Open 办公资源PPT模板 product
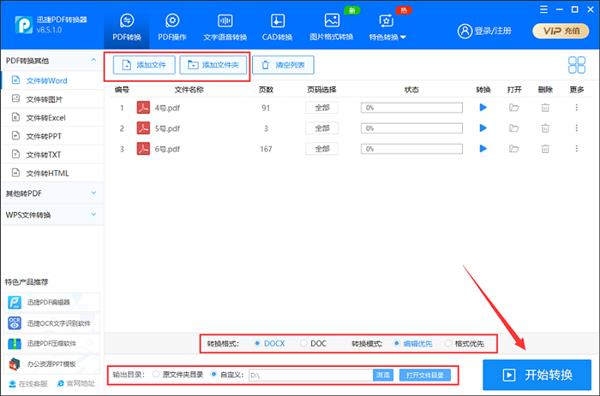The image size is (600, 396). [52, 364]
